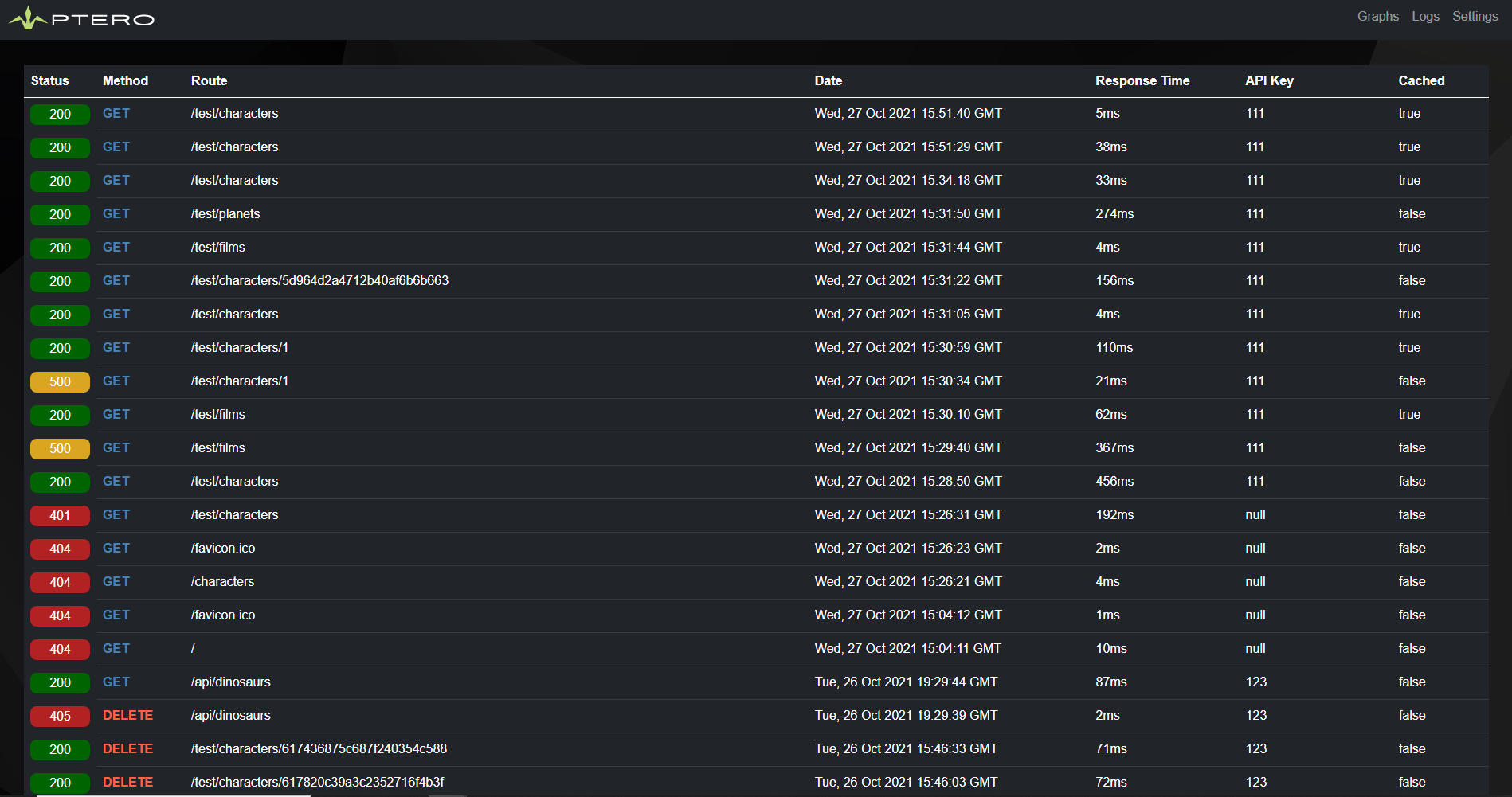The height and width of the screenshot is (797, 1512).
Task: Select route /test/planets
Action: (x=225, y=213)
